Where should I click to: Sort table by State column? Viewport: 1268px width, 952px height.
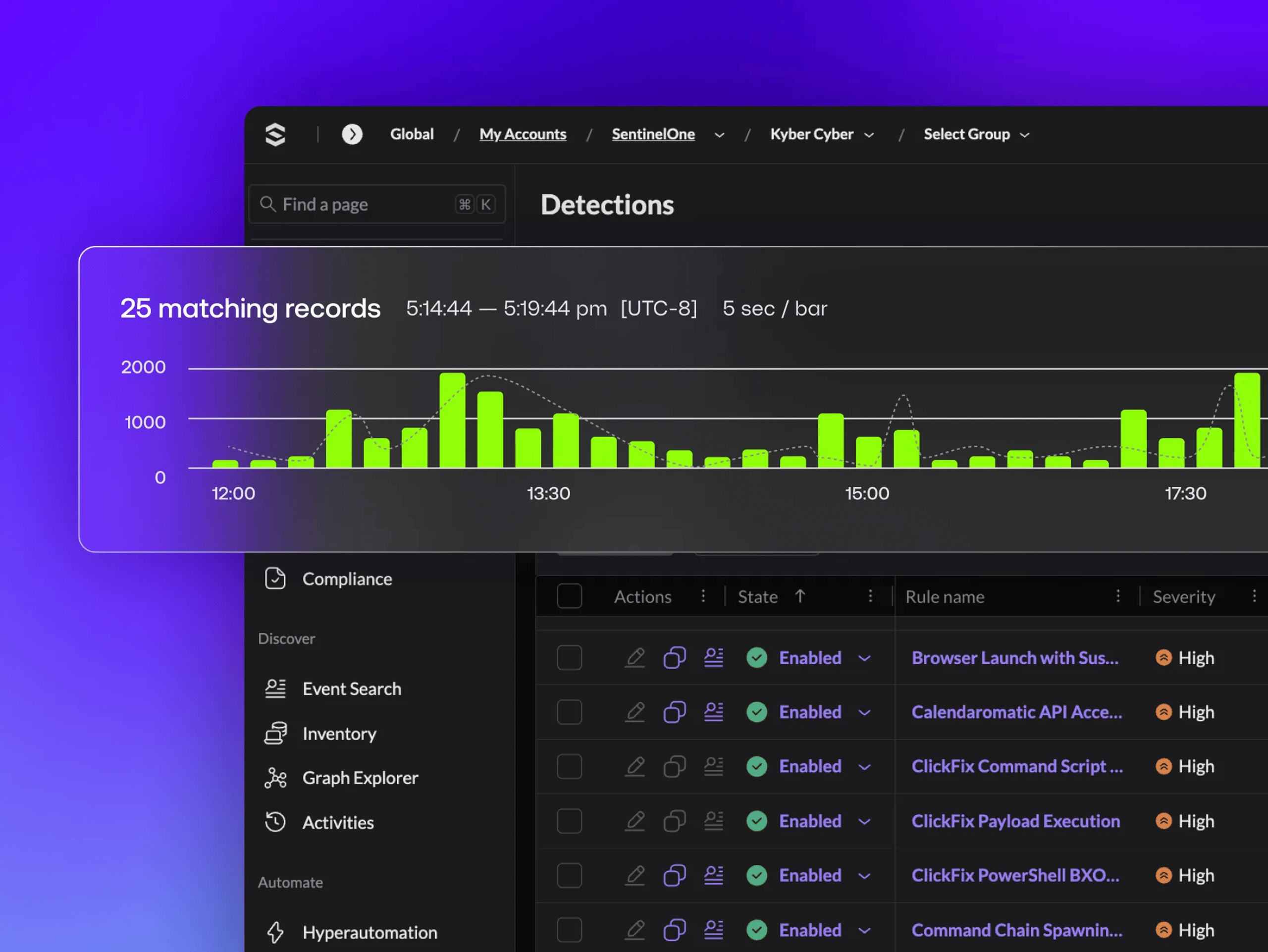pyautogui.click(x=800, y=596)
